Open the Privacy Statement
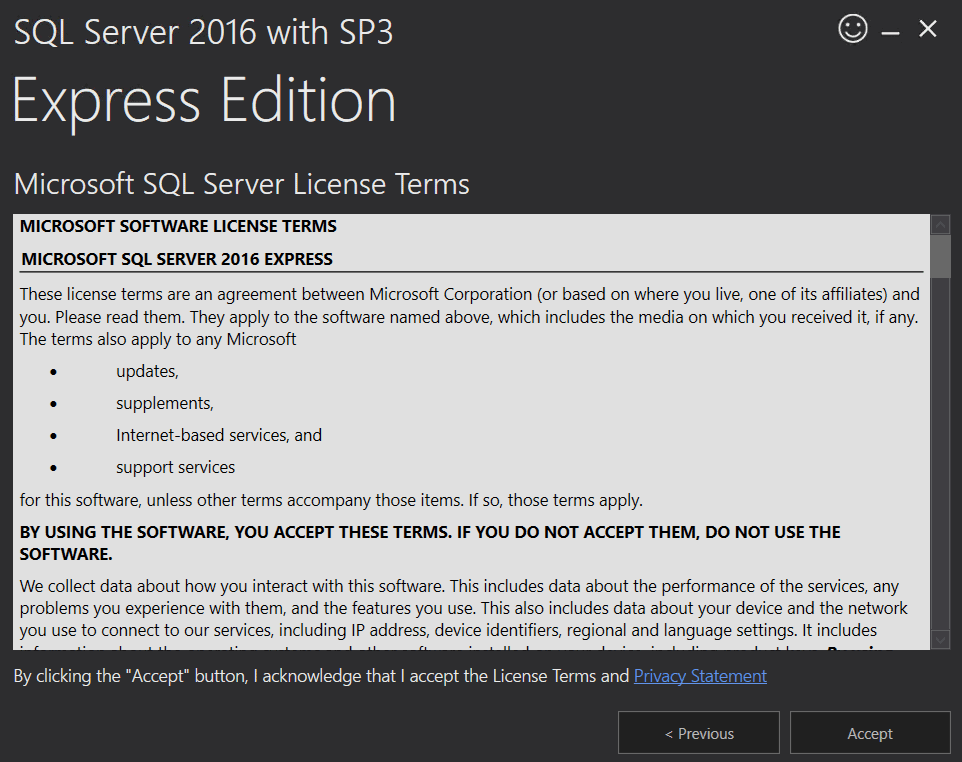 click(700, 676)
